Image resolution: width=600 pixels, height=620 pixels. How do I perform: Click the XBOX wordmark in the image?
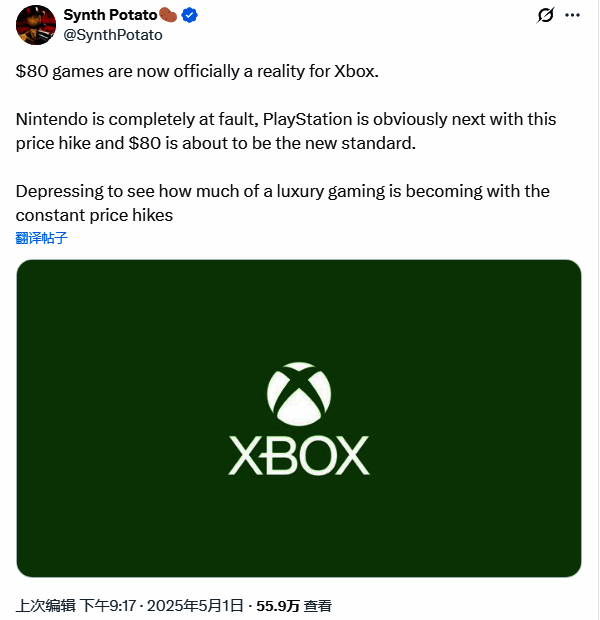299,456
